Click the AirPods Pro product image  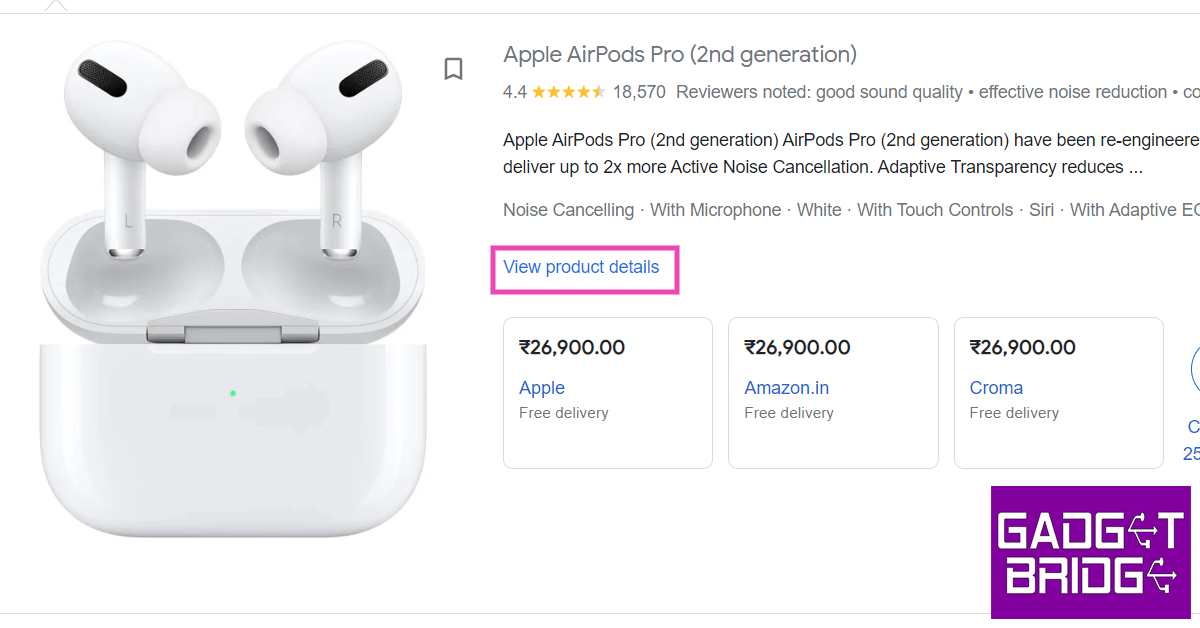coord(233,289)
